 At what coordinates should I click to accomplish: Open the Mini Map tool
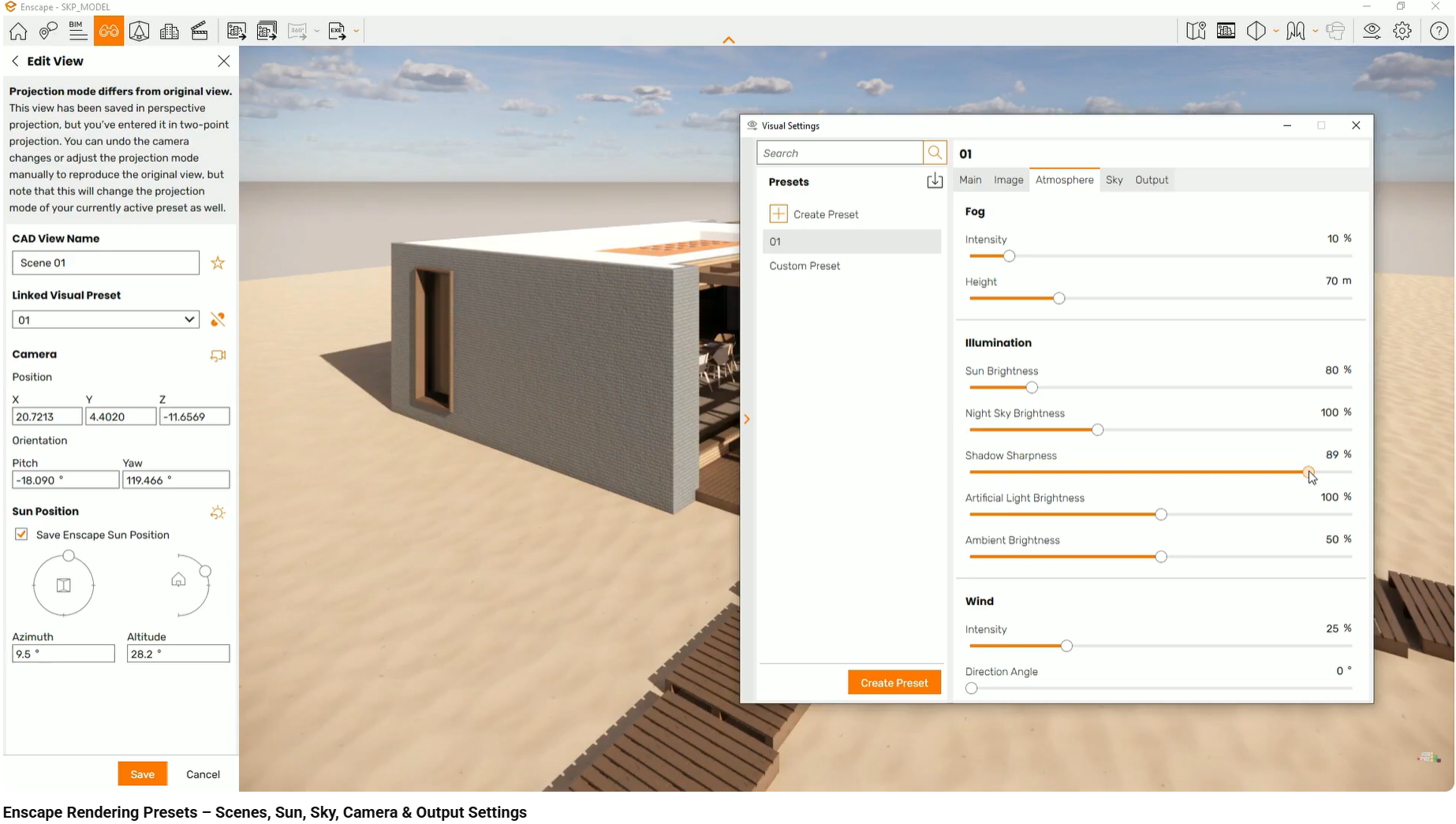(x=1196, y=31)
